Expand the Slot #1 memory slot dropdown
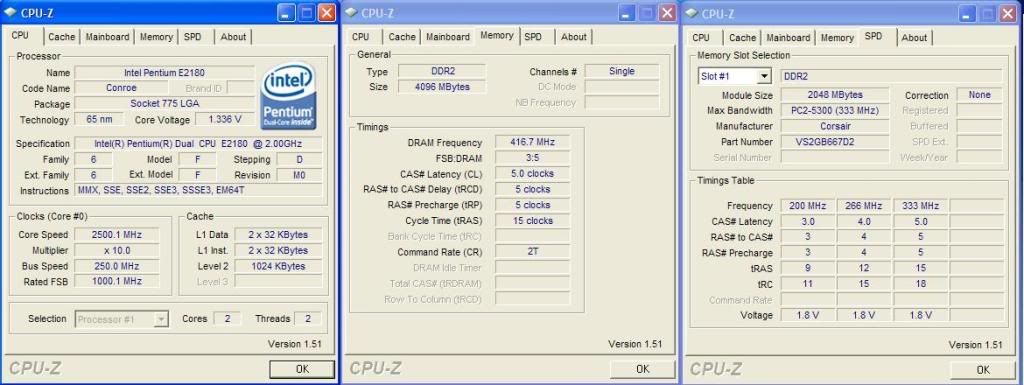Image resolution: width=1024 pixels, height=385 pixels. click(764, 76)
